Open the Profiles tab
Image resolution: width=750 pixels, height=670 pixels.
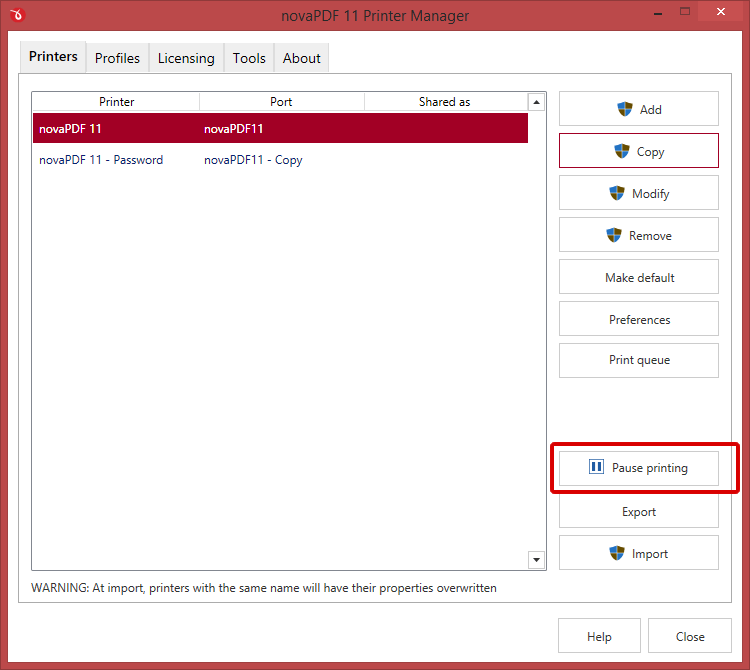(117, 58)
